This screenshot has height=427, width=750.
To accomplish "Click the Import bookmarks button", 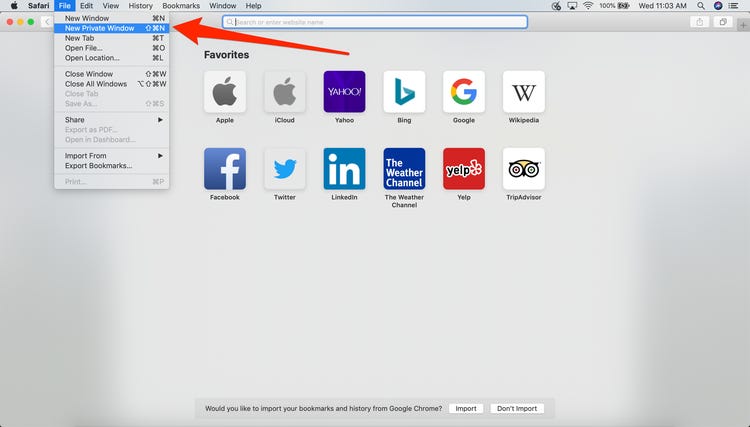I will (466, 408).
